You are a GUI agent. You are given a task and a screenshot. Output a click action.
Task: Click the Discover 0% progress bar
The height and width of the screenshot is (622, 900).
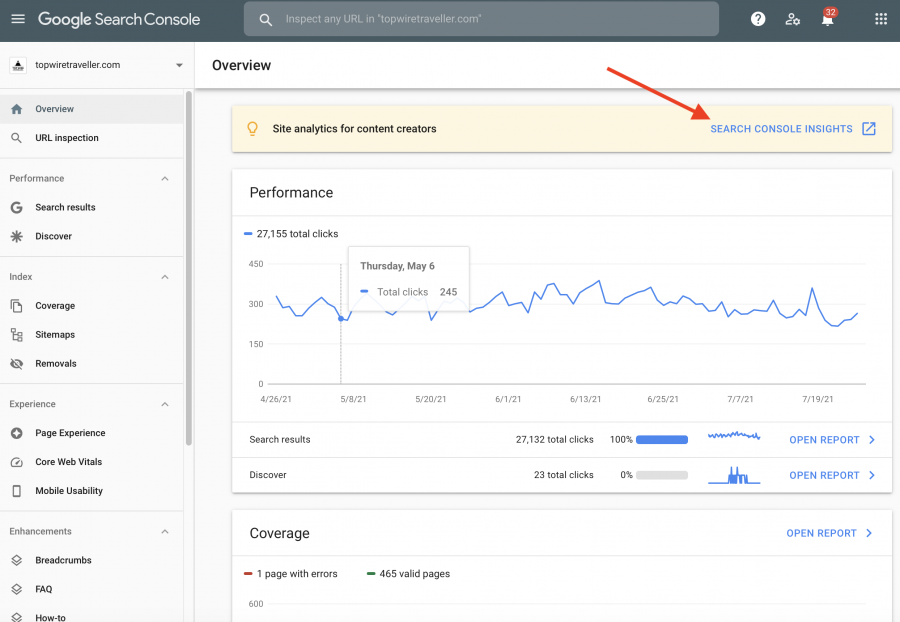tap(662, 475)
